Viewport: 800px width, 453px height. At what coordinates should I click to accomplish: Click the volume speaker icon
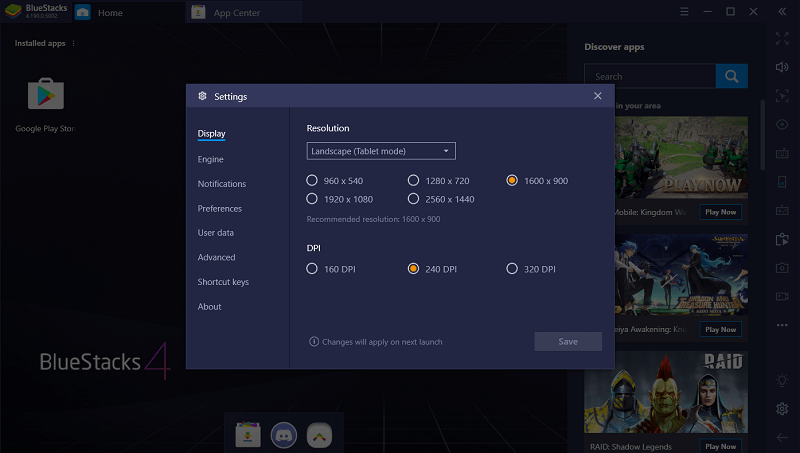tap(782, 67)
